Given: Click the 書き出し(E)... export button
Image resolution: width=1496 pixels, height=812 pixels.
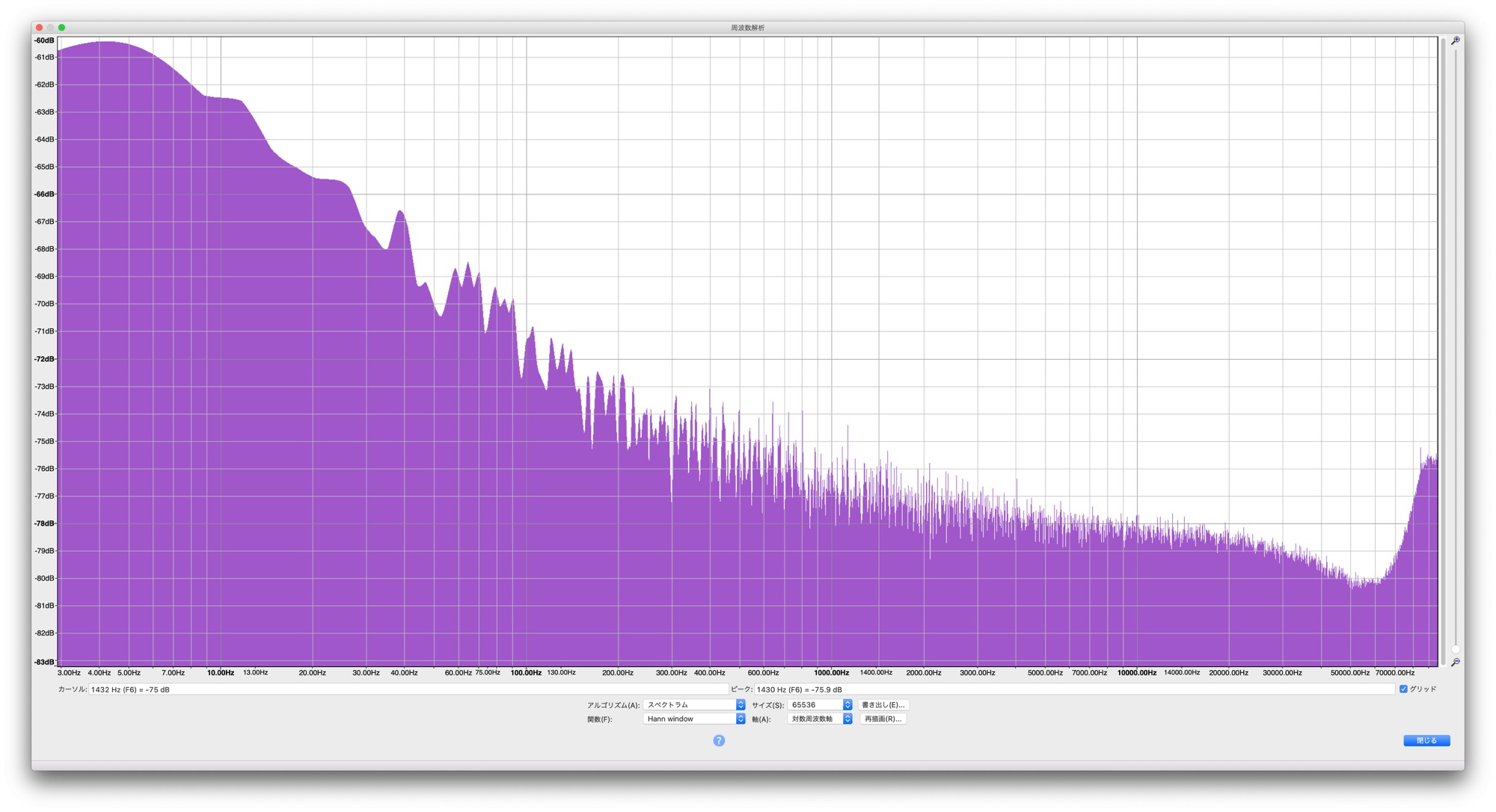Looking at the screenshot, I should [883, 705].
